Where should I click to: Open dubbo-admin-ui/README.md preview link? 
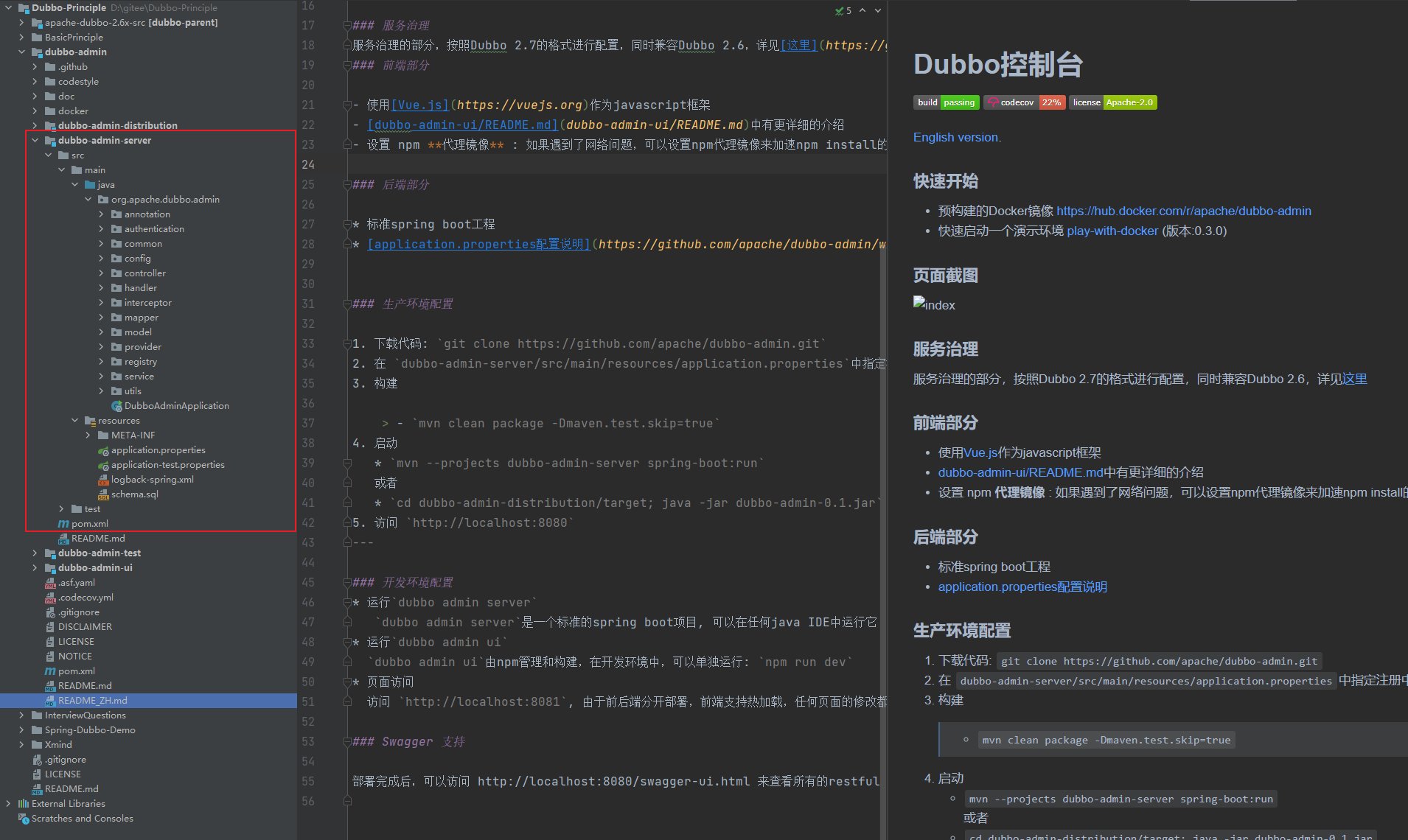[1020, 472]
